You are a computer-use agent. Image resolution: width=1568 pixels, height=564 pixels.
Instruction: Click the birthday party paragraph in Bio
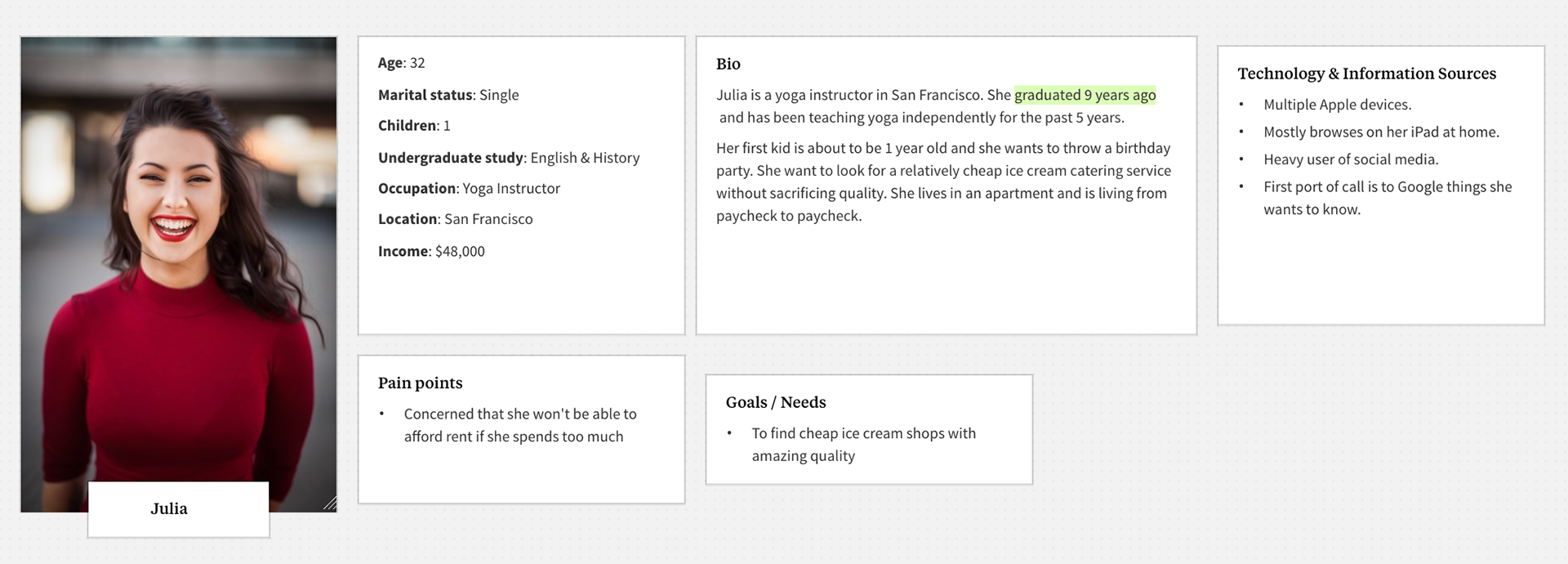(x=943, y=182)
